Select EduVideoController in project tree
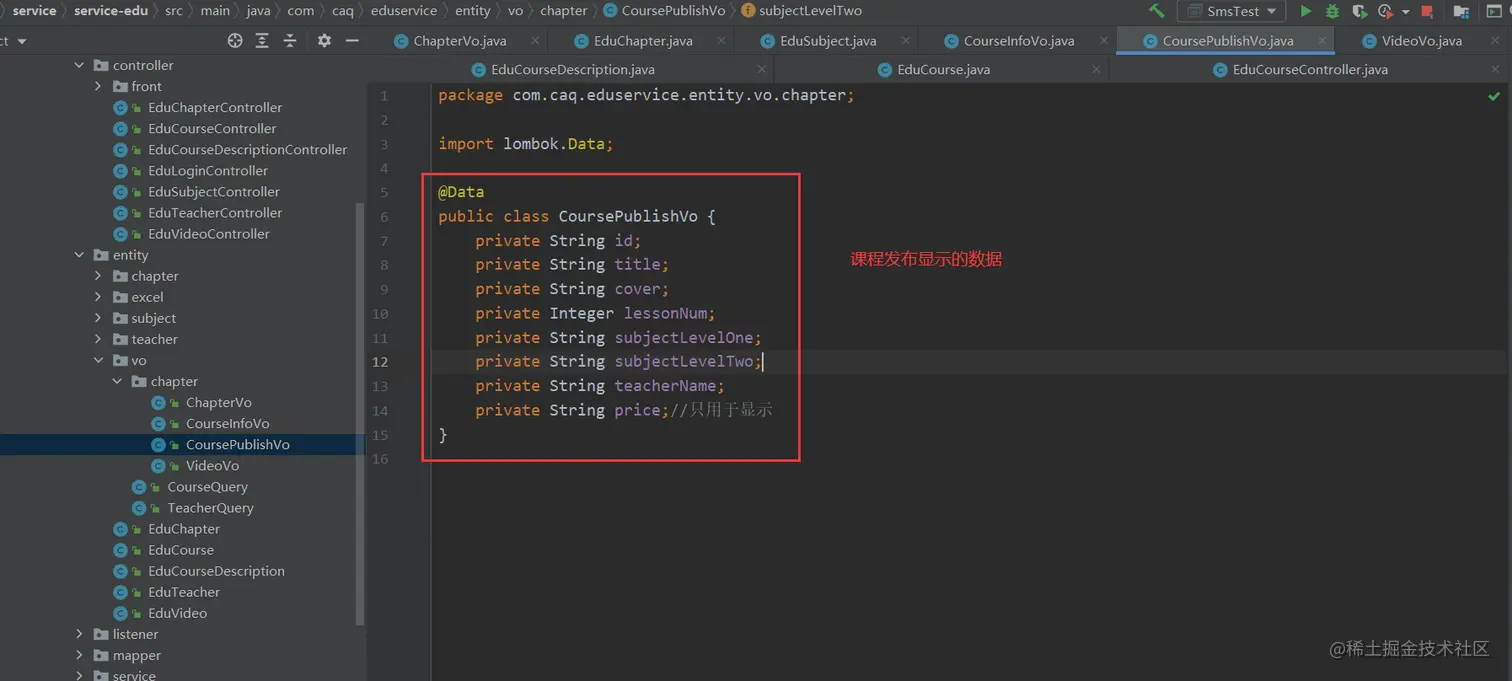Image resolution: width=1512 pixels, height=681 pixels. (x=209, y=233)
